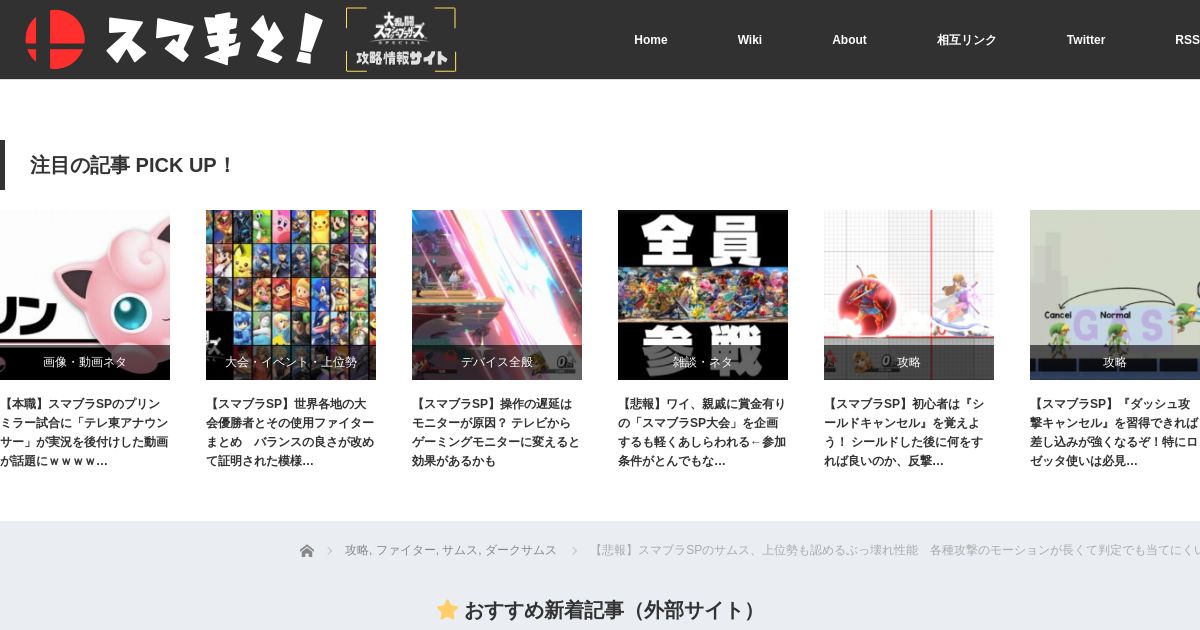Screen dimensions: 1200x630
Task: Open article 初心者はシールドキャンセル
Action: [x=909, y=432]
